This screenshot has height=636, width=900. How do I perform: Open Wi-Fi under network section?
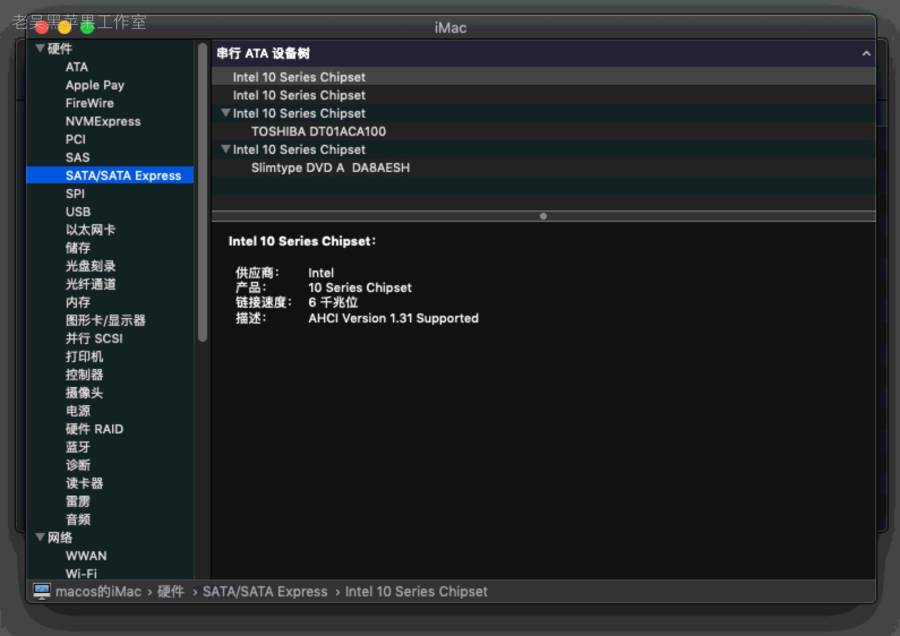pyautogui.click(x=81, y=573)
